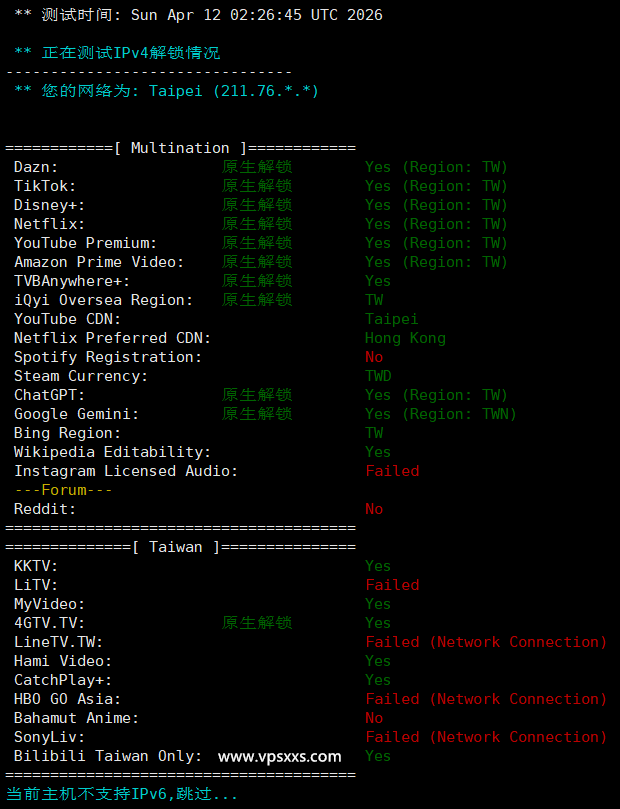Click the Reddit row label
The height and width of the screenshot is (809, 620).
[x=45, y=509]
